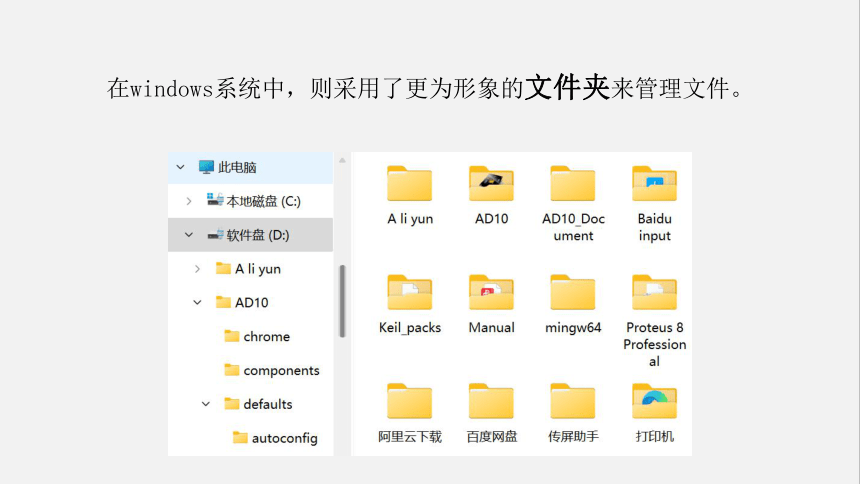Click the mingw64 name text
Image resolution: width=860 pixels, height=484 pixels.
[x=573, y=328]
